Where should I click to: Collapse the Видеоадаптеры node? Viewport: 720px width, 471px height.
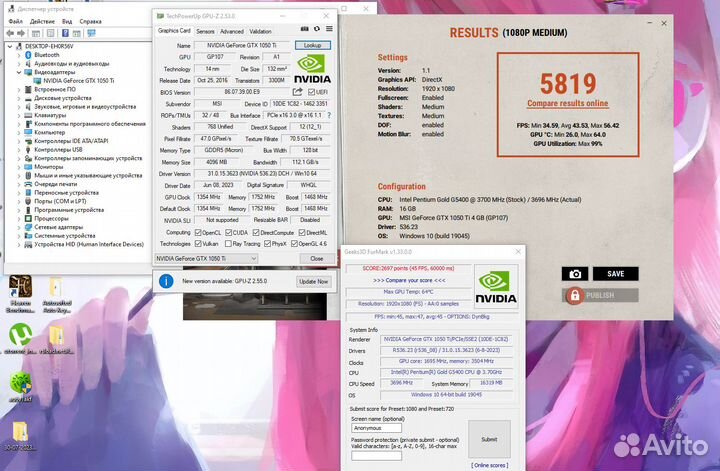click(x=19, y=72)
